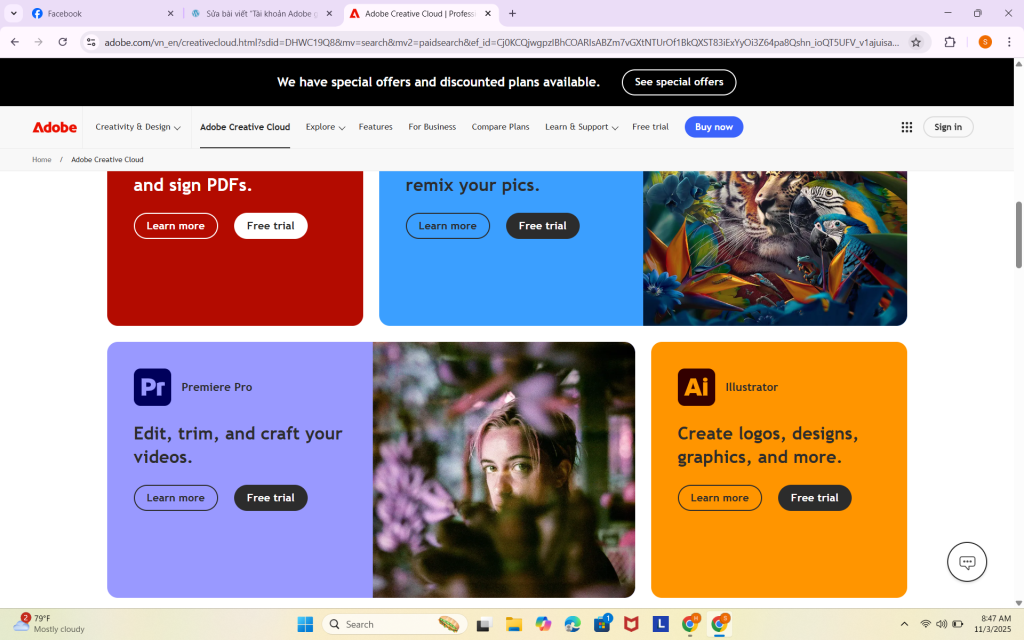Screen dimensions: 1024x640
Task: Open McAfee from the taskbar
Action: pos(632,624)
